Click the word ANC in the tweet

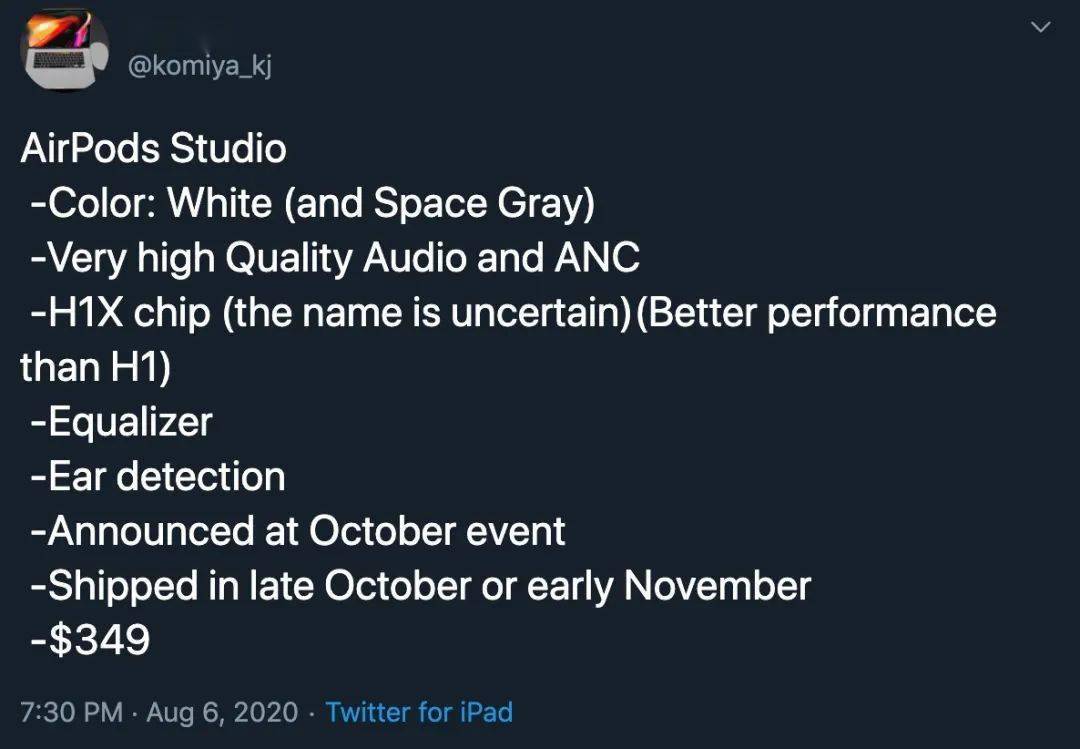point(597,257)
